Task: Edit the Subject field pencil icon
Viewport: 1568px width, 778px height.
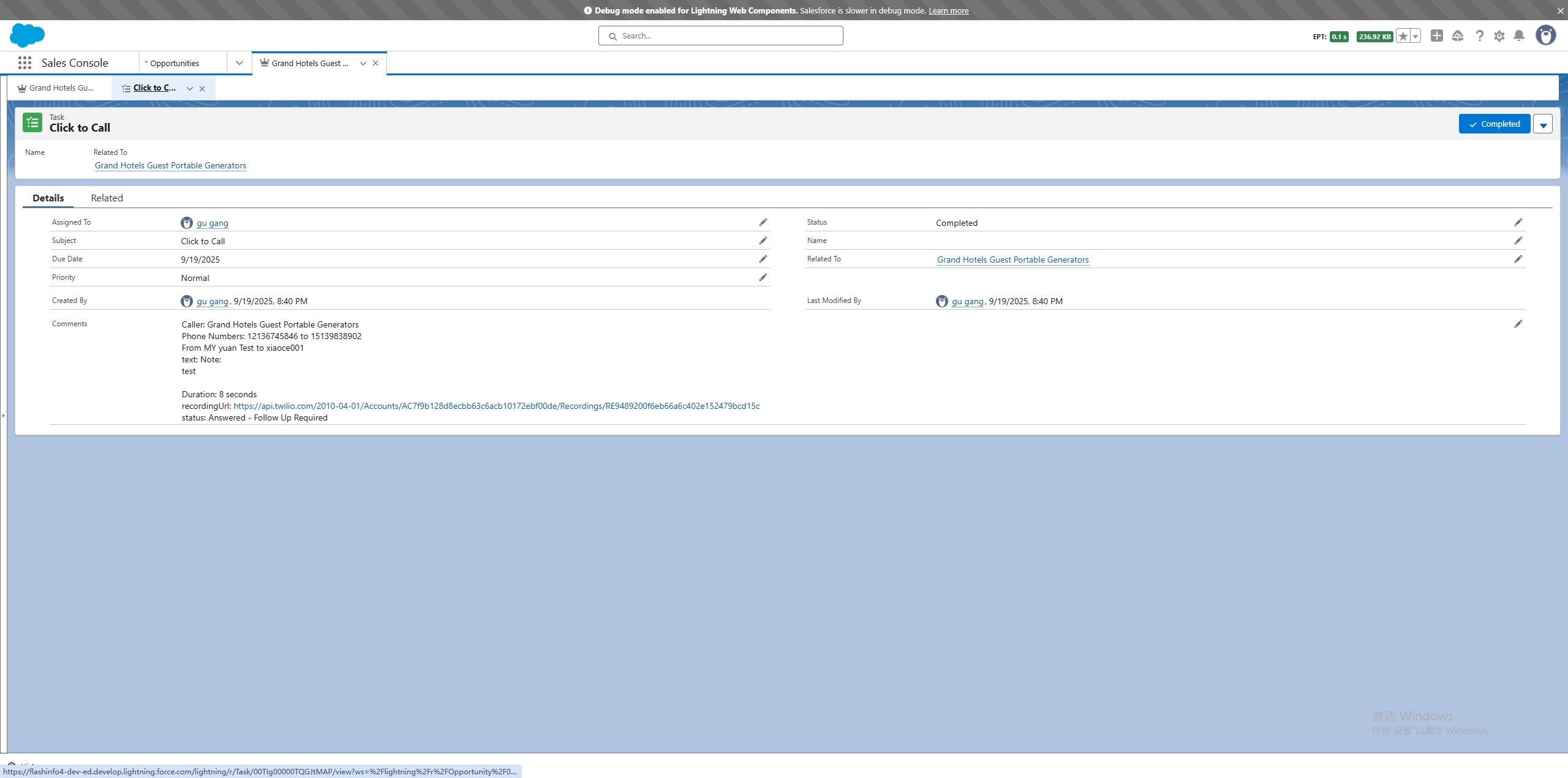Action: [x=763, y=241]
